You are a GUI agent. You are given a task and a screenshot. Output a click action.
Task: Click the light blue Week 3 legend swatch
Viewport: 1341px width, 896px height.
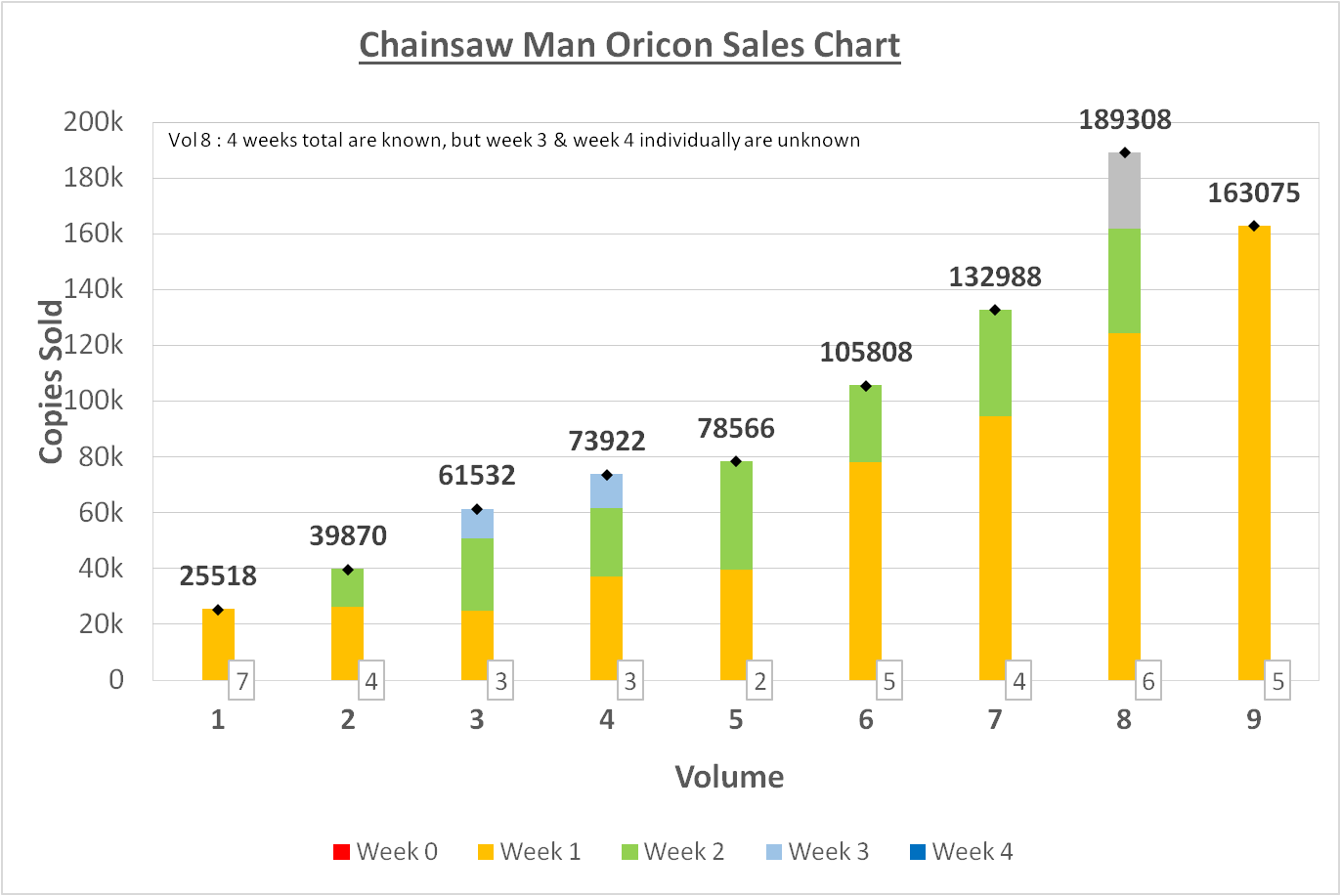coord(773,852)
